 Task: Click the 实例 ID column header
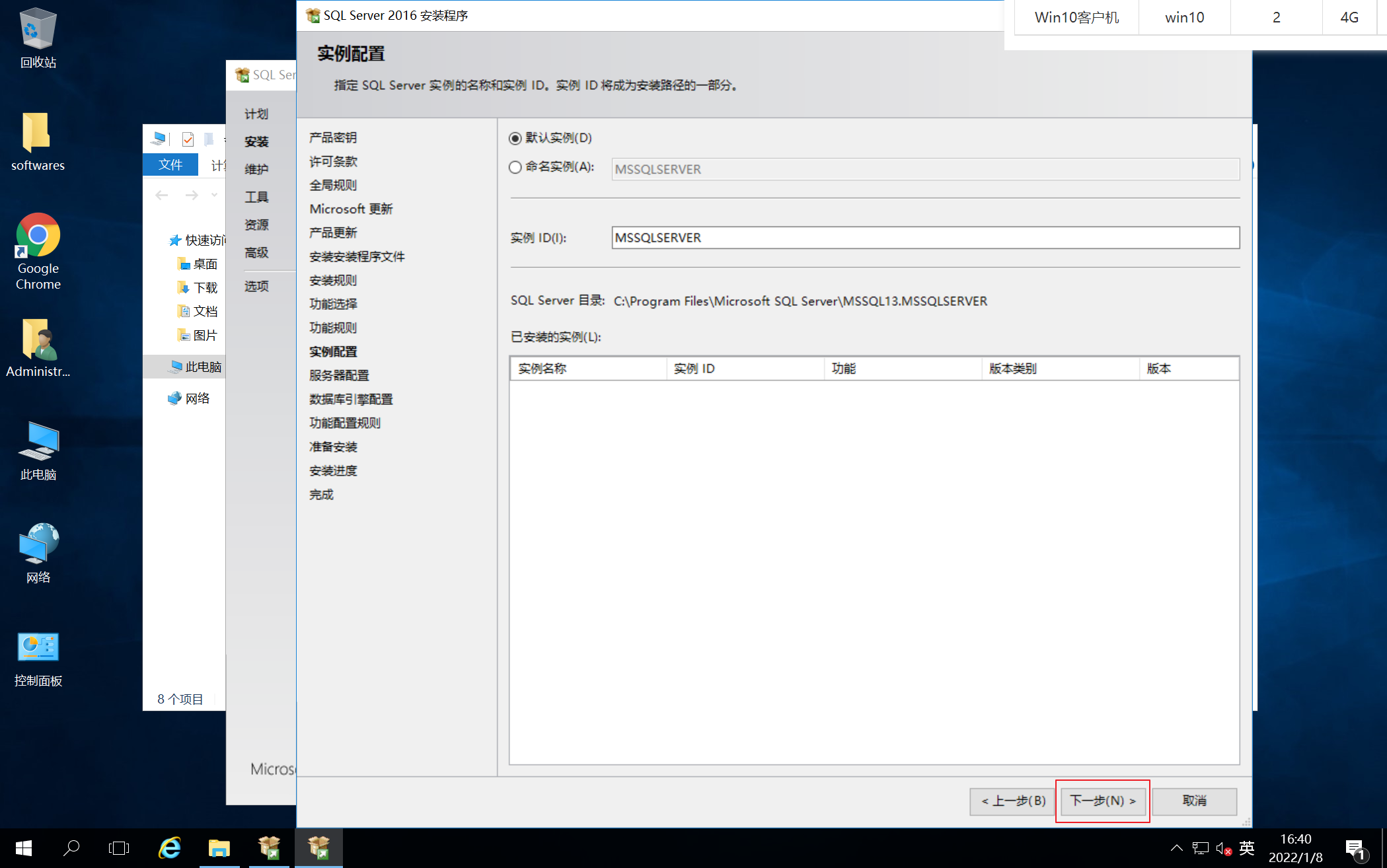point(745,369)
